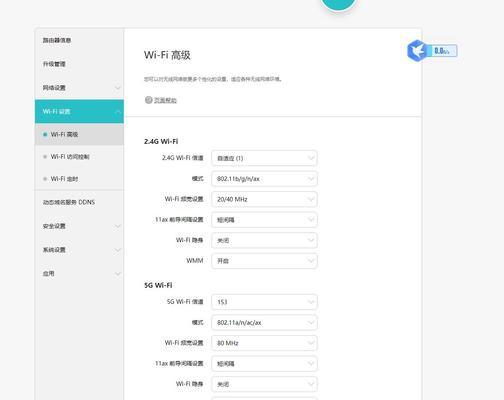This screenshot has width=504, height=400.
Task: Open the 5G 11ax 前导间隔设置 dropdown
Action: [264, 364]
